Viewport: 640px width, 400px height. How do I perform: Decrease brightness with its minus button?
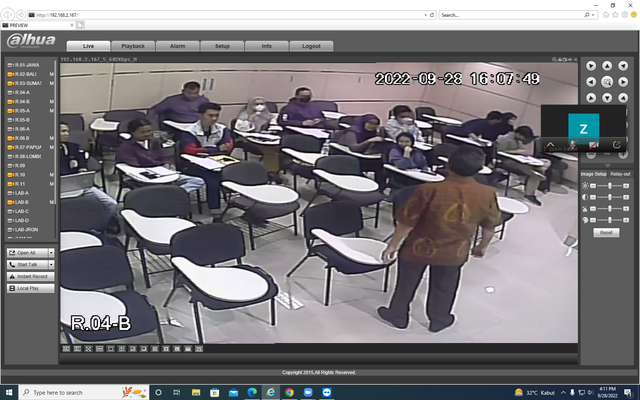click(593, 186)
